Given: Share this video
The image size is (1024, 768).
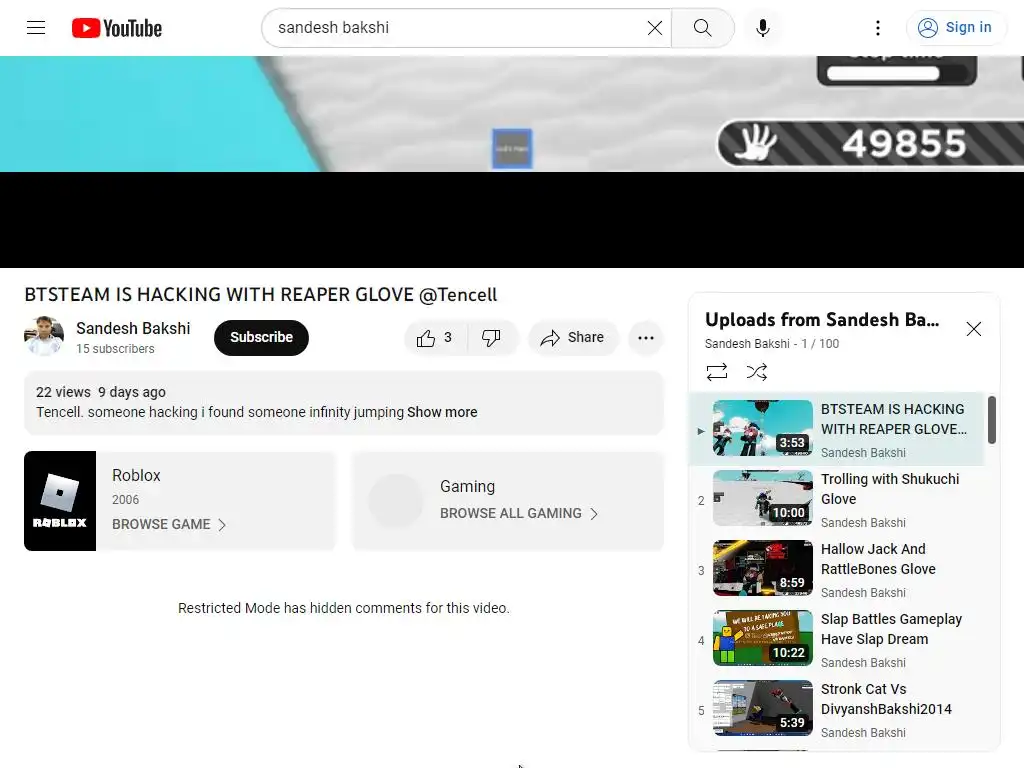Looking at the screenshot, I should pyautogui.click(x=573, y=338).
